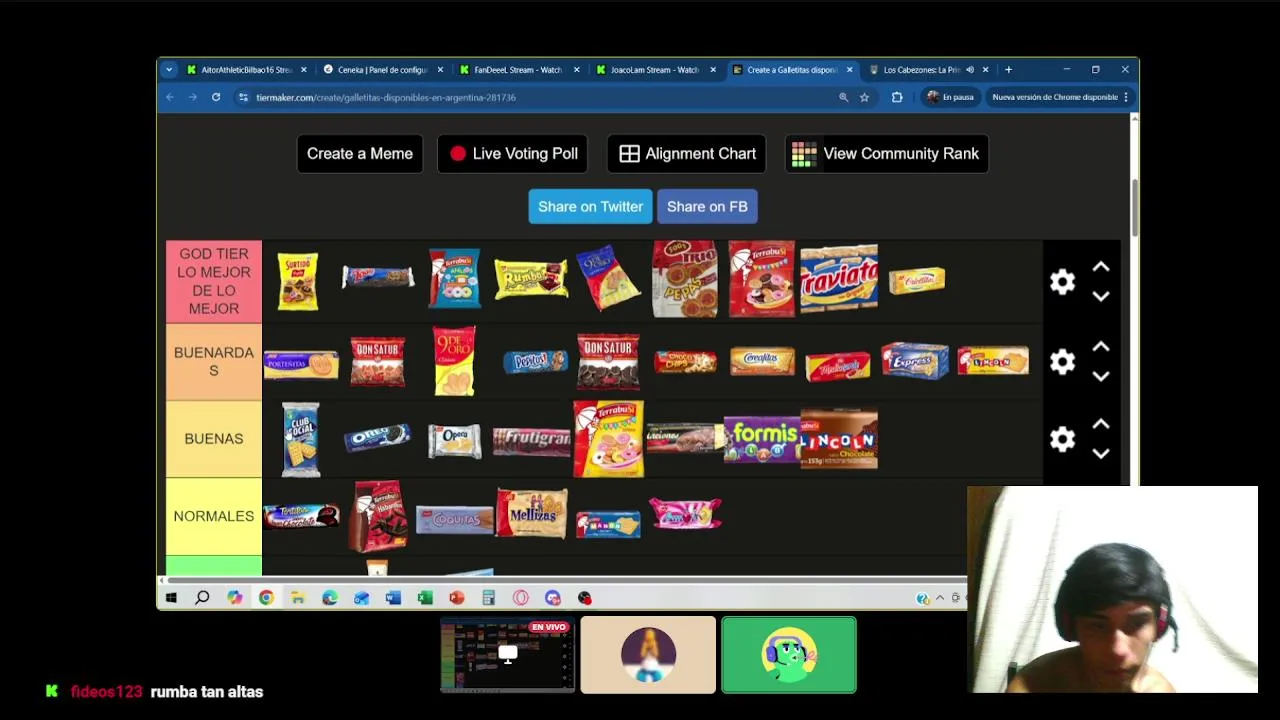Click the help tray icon
The height and width of the screenshot is (720, 1280).
click(922, 598)
